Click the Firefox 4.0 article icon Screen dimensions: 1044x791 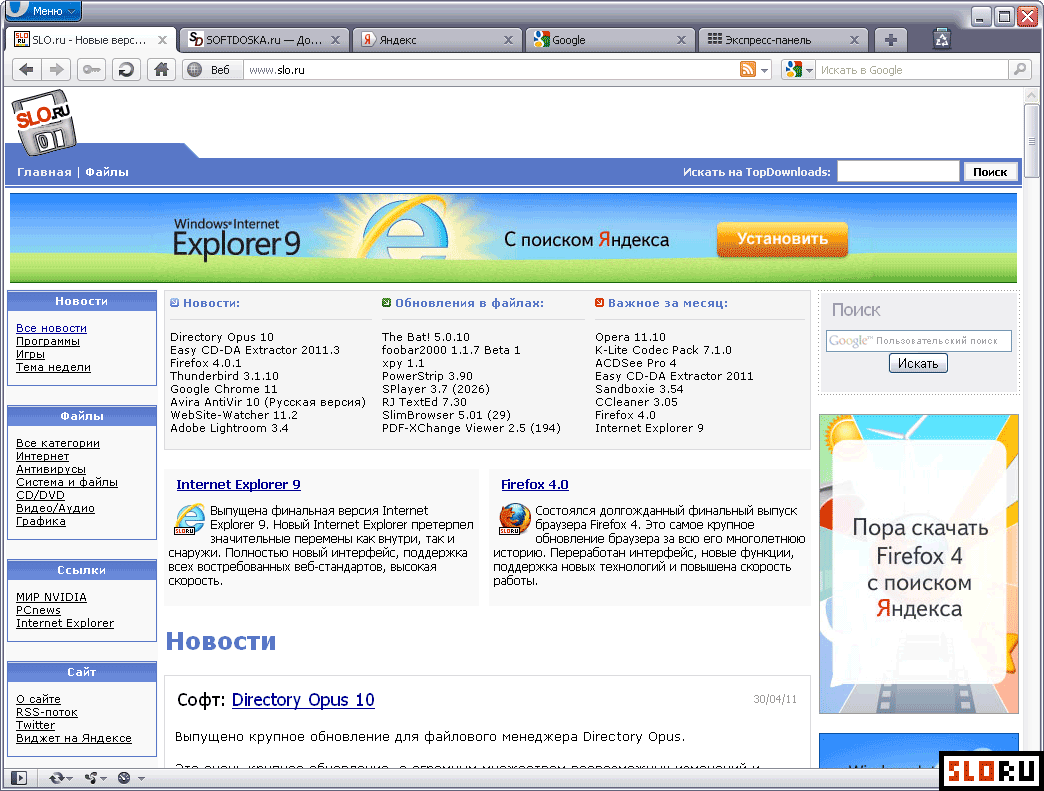514,519
